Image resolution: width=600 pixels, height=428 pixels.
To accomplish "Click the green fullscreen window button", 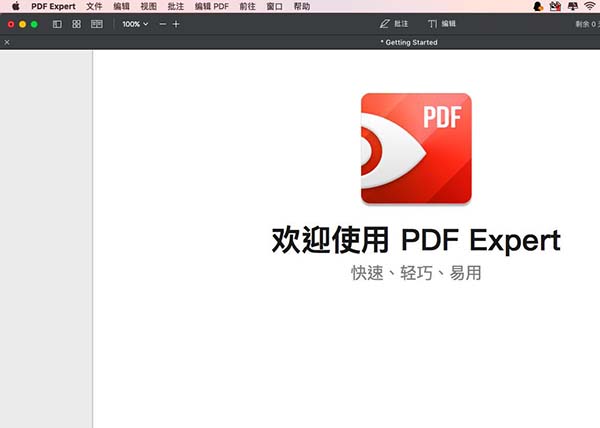I will point(34,24).
